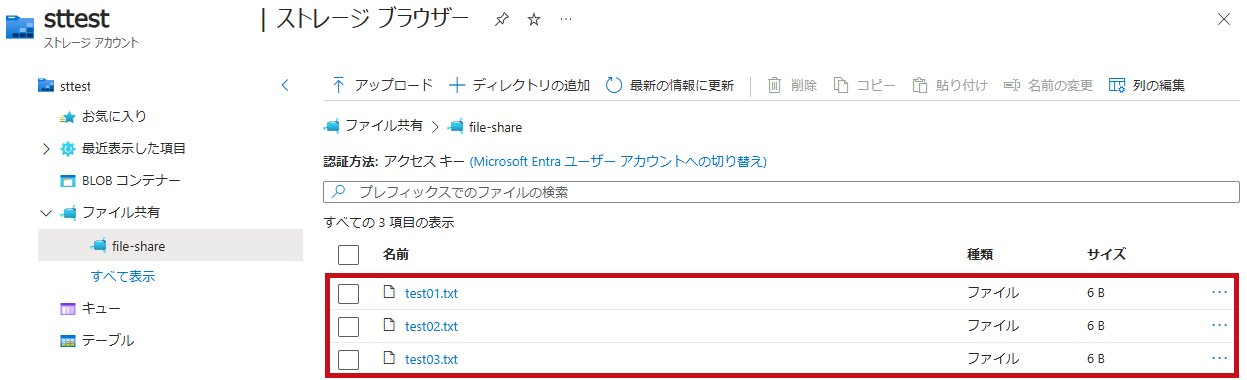
Task: Open file test01.txt
Action: point(431,294)
